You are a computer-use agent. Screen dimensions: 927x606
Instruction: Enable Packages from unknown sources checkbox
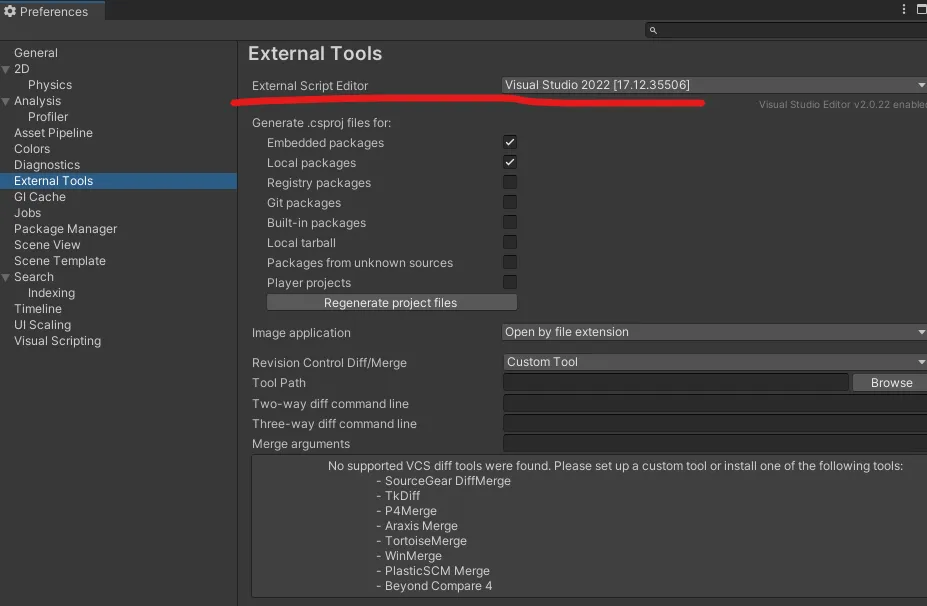coord(510,262)
